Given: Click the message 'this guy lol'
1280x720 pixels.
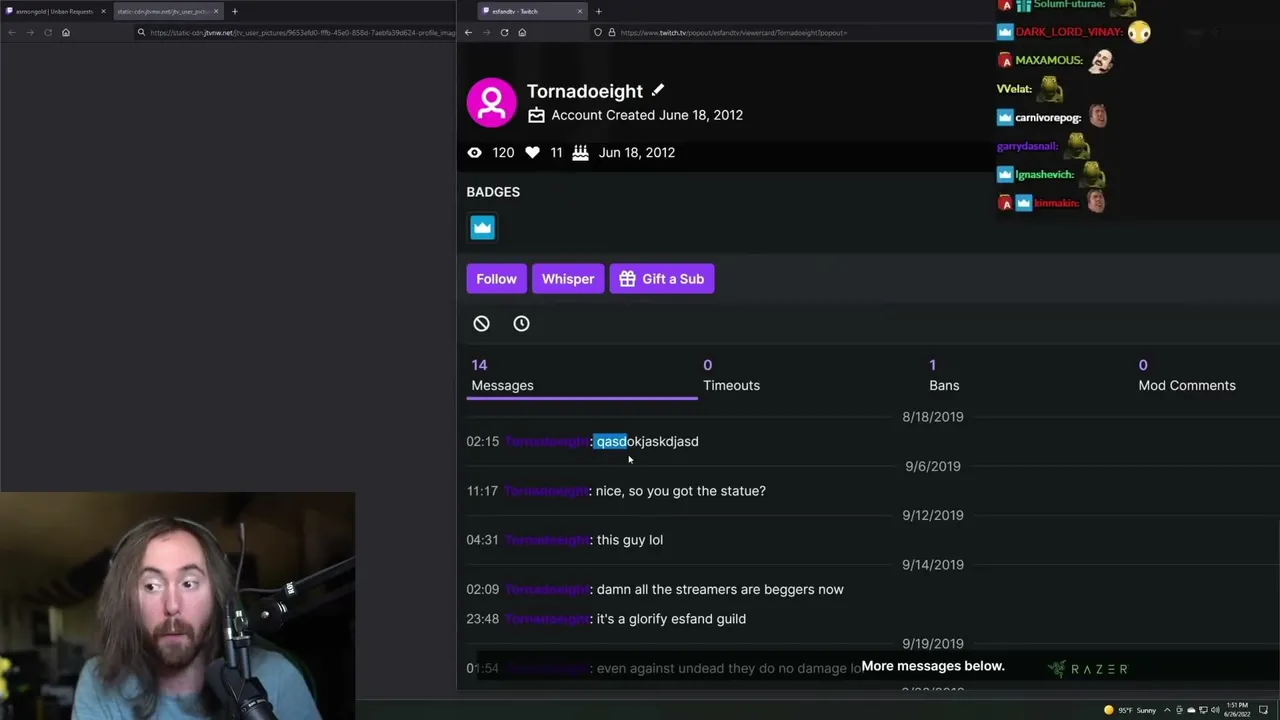Looking at the screenshot, I should 630,540.
